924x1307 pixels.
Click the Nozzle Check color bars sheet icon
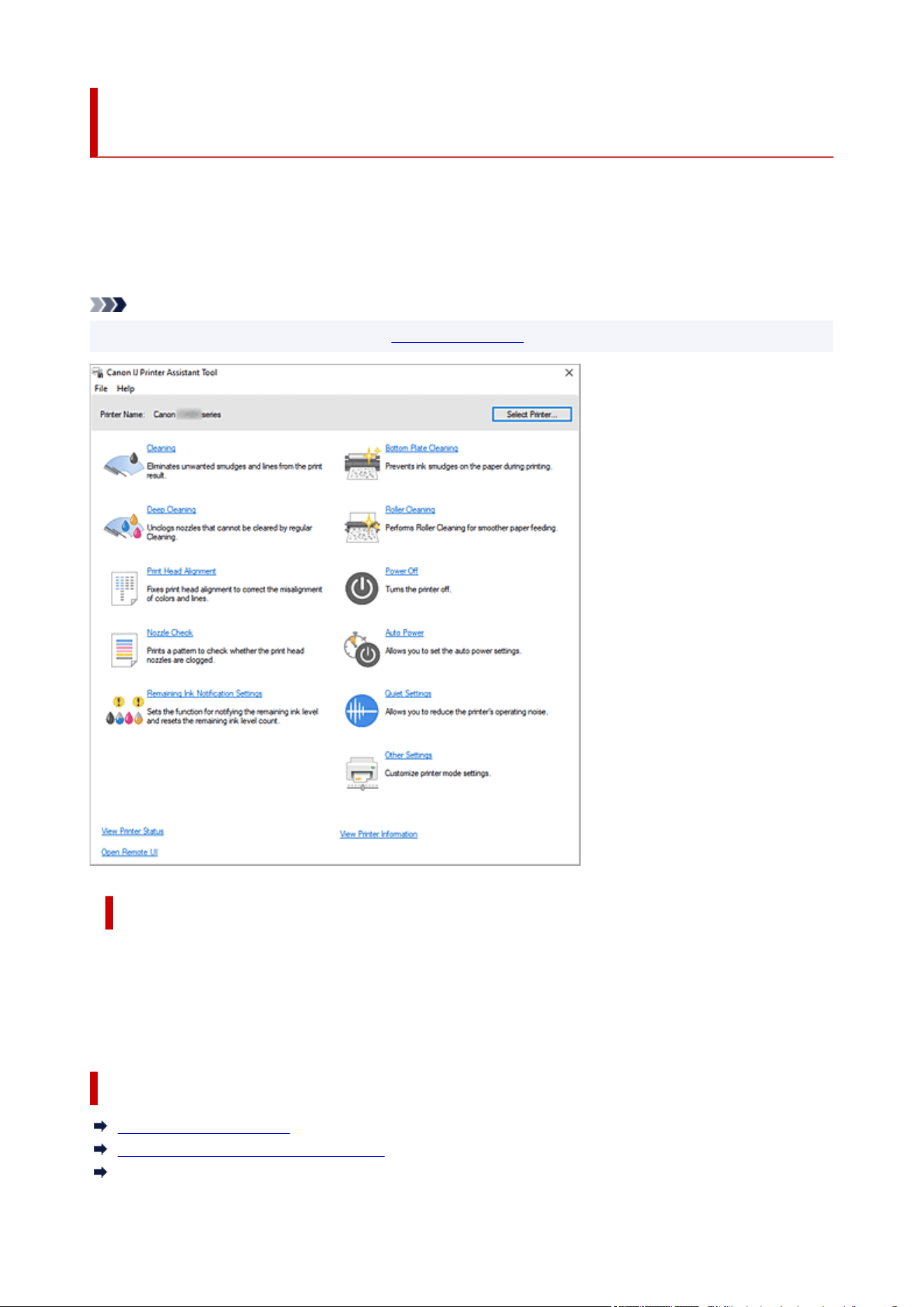124,649
